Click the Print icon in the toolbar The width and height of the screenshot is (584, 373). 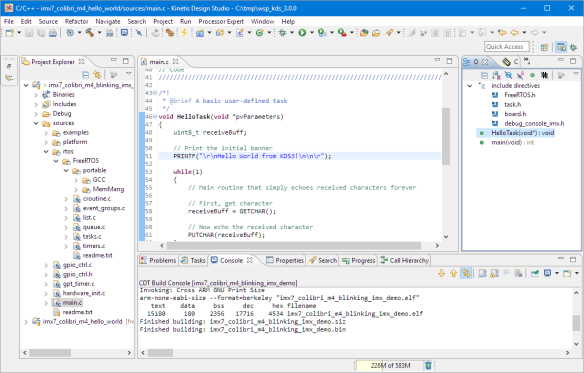53,33
